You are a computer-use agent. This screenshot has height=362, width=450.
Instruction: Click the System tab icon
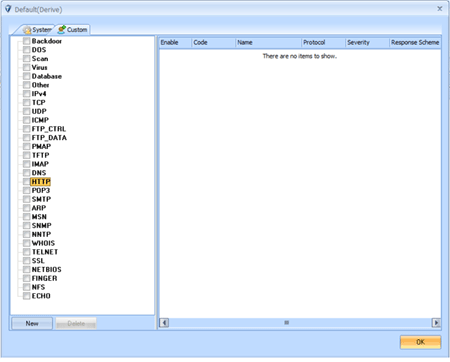click(x=27, y=30)
